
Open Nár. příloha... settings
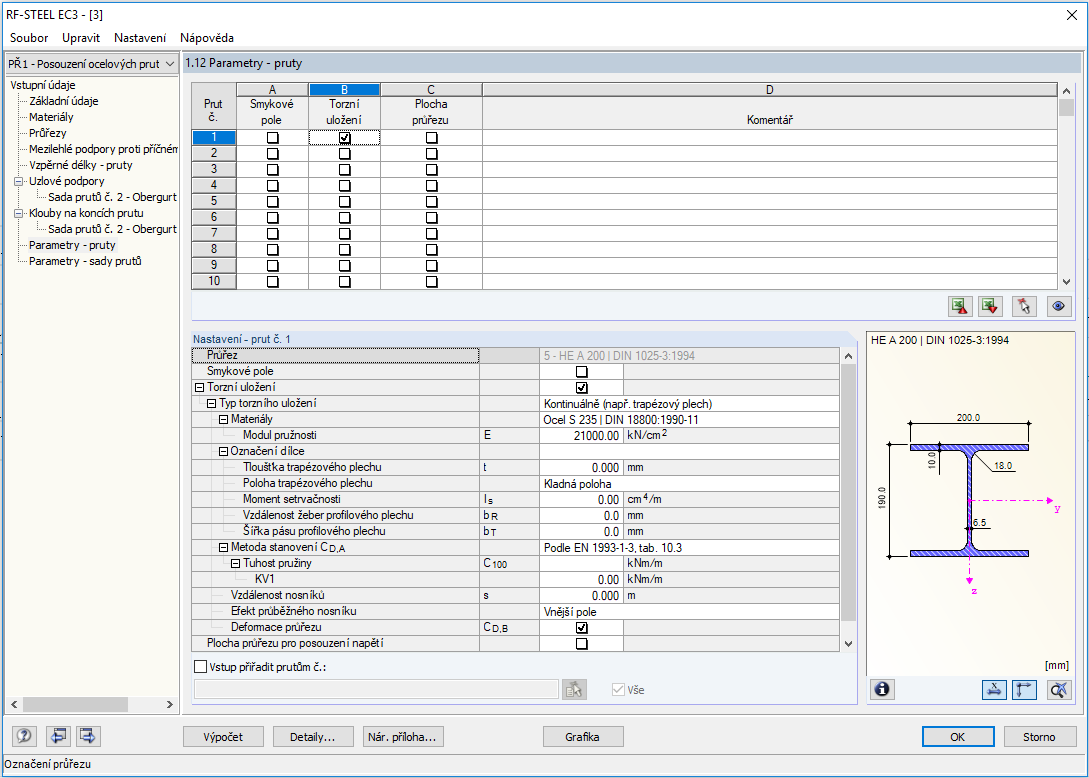point(404,737)
